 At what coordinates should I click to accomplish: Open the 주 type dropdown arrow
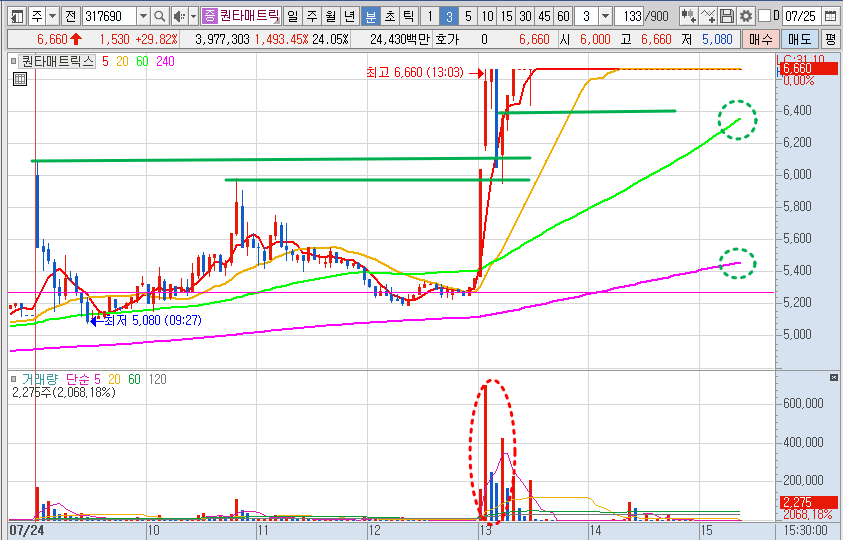[52, 17]
